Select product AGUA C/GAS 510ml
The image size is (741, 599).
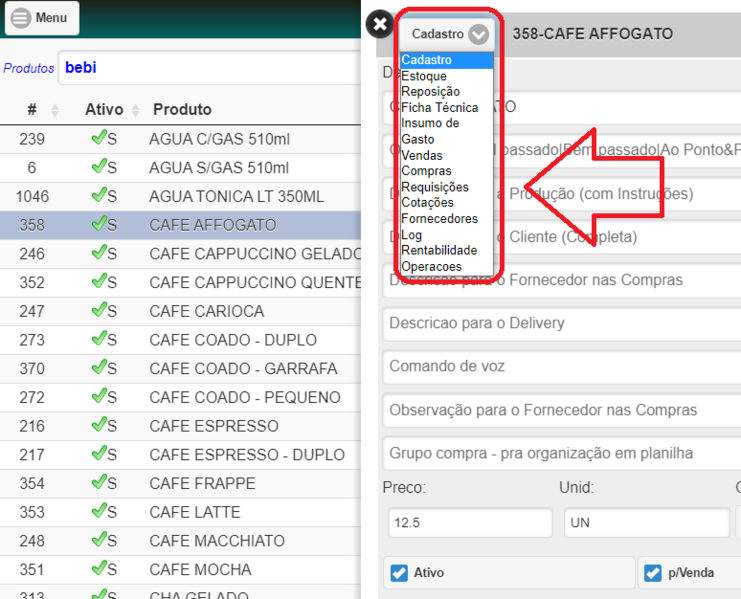coord(219,139)
